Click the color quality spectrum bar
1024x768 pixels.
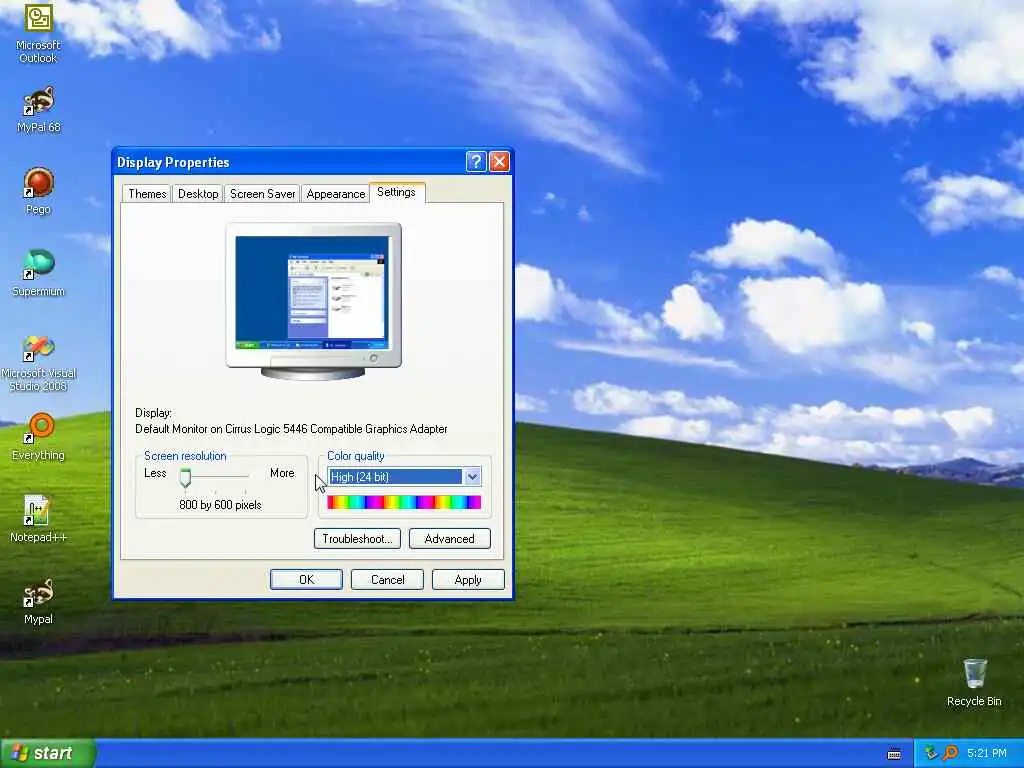point(404,502)
